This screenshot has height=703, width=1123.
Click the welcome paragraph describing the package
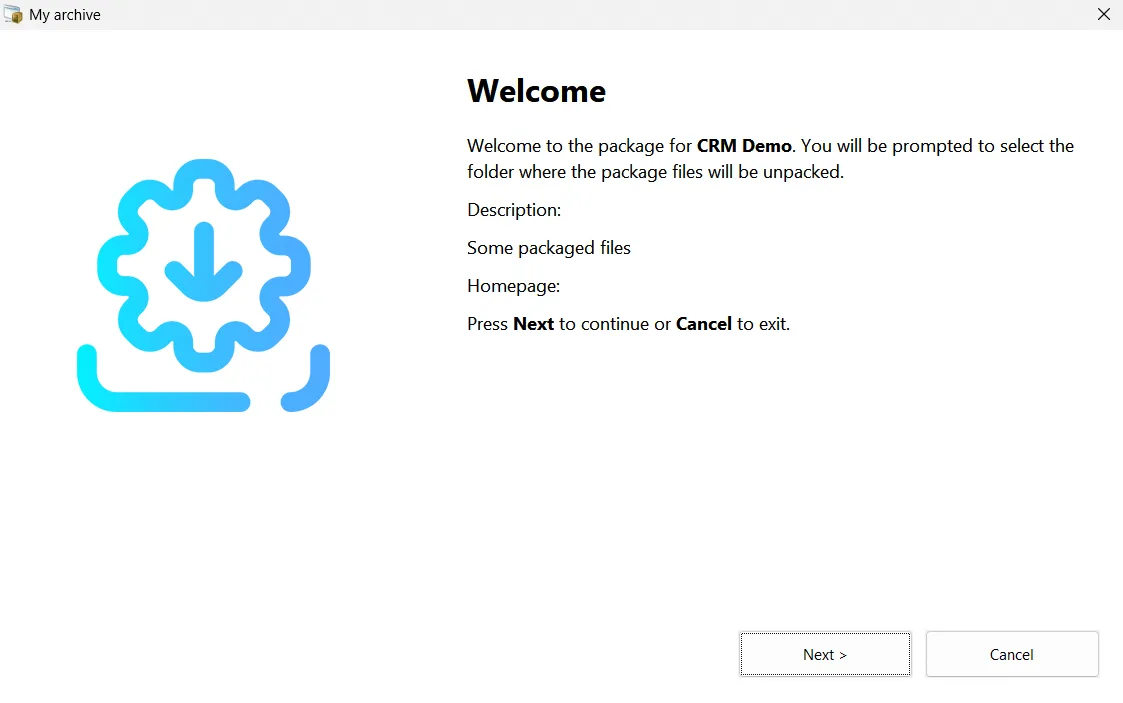tap(770, 158)
